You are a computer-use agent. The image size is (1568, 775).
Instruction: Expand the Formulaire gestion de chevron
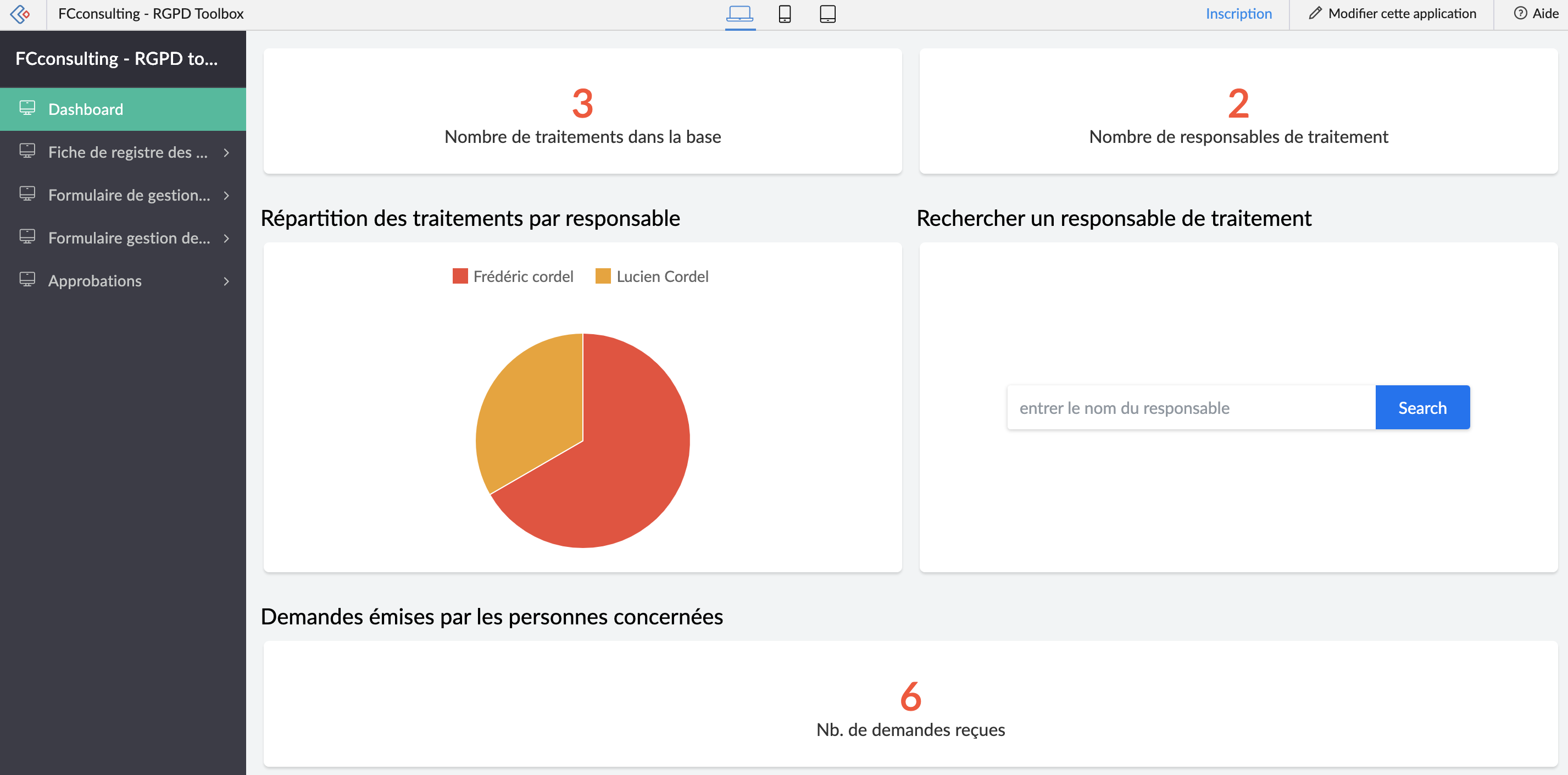[226, 239]
